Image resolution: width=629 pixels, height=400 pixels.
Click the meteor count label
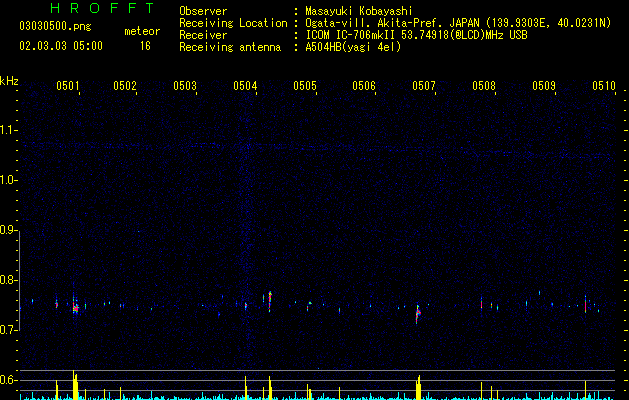pyautogui.click(x=142, y=31)
